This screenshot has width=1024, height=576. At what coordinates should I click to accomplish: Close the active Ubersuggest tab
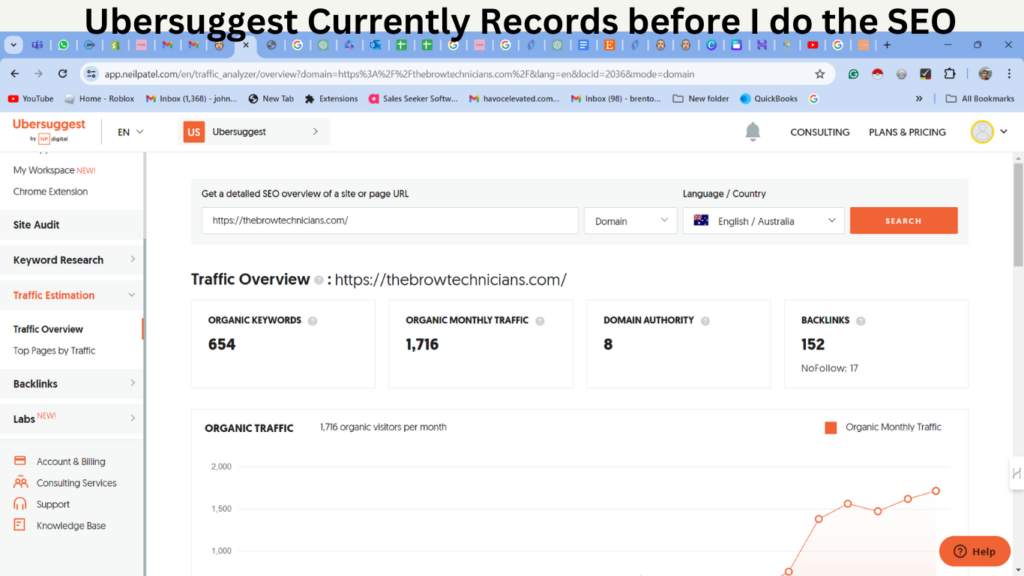[246, 45]
